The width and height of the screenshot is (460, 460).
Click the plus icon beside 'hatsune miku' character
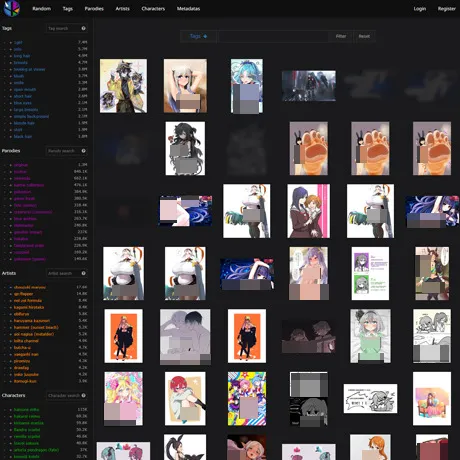pyautogui.click(x=11, y=410)
